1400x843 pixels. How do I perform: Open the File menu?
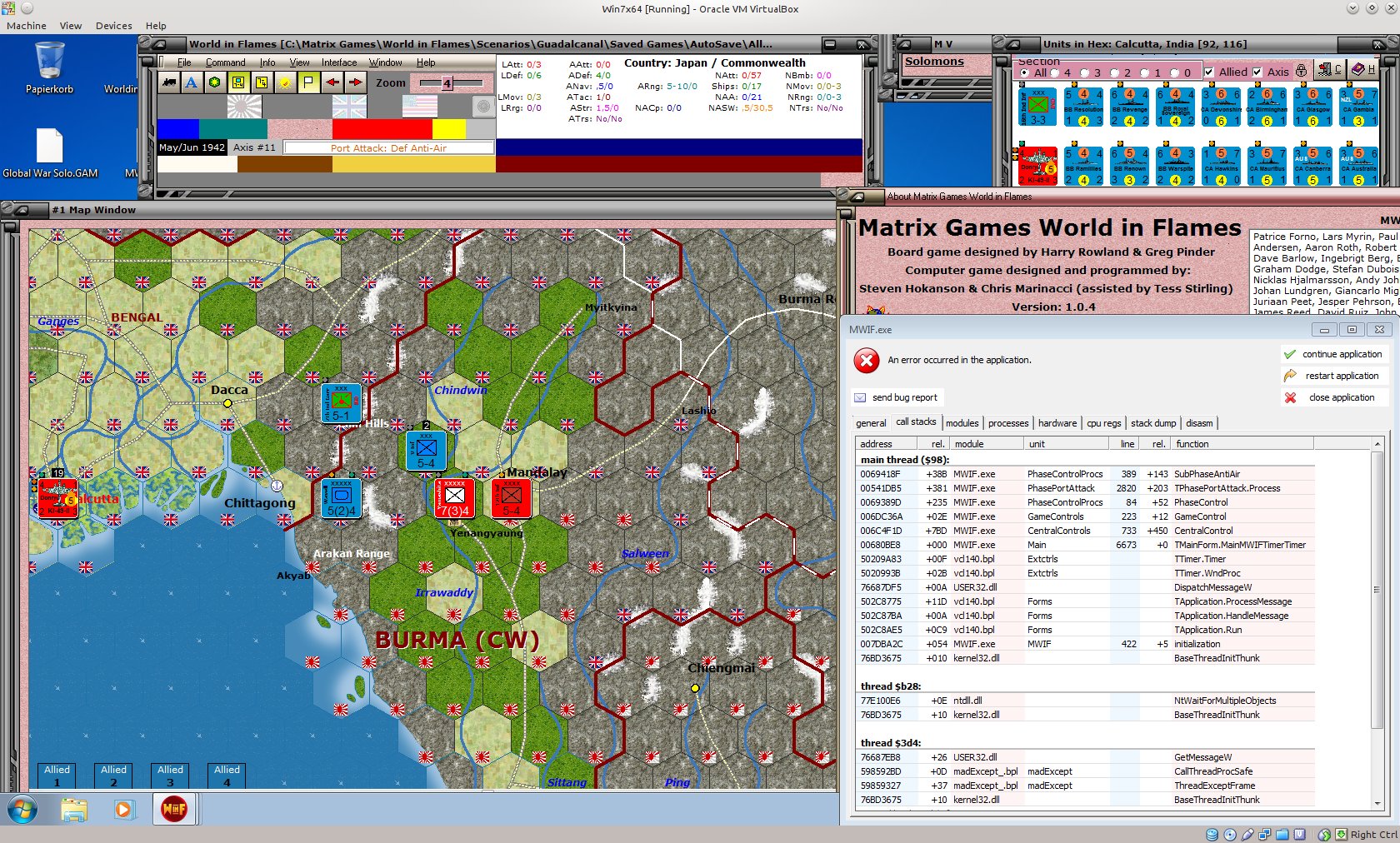click(x=184, y=62)
